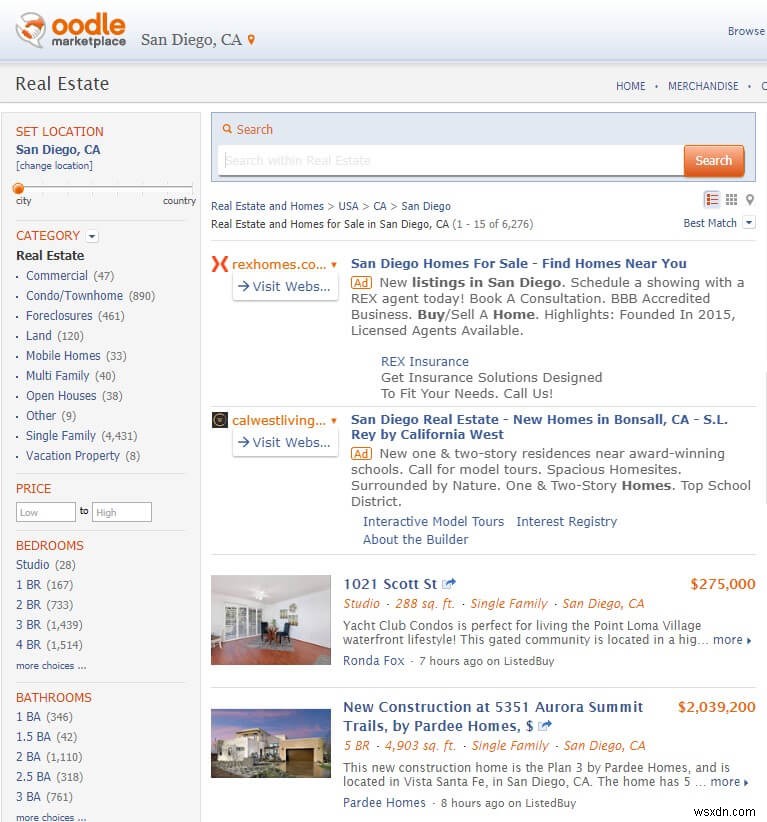
Task: Open the HOME nav item
Action: tap(631, 86)
